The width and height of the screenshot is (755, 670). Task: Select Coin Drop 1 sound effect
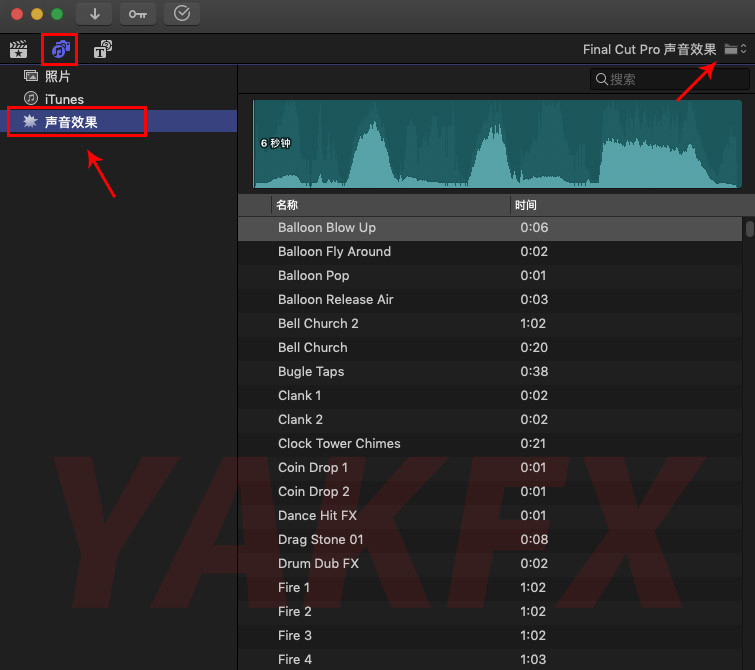pyautogui.click(x=490, y=468)
